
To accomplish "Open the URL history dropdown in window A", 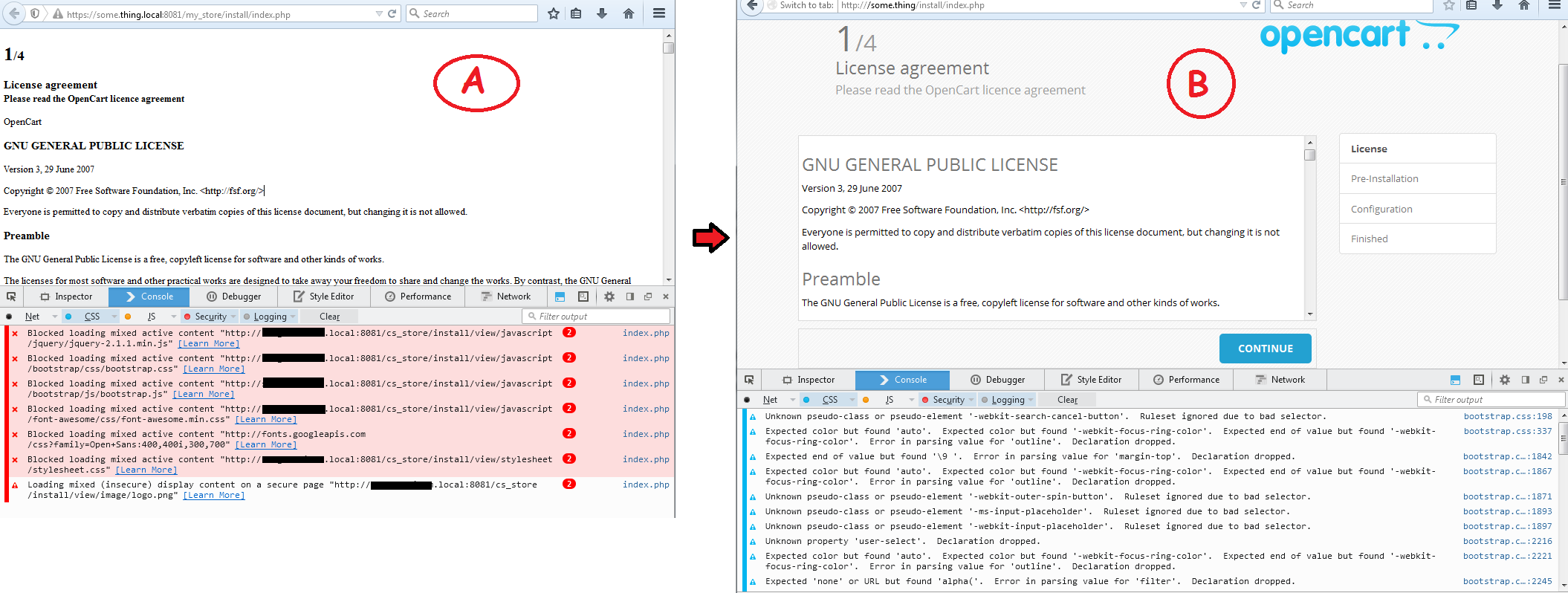I will [x=379, y=13].
